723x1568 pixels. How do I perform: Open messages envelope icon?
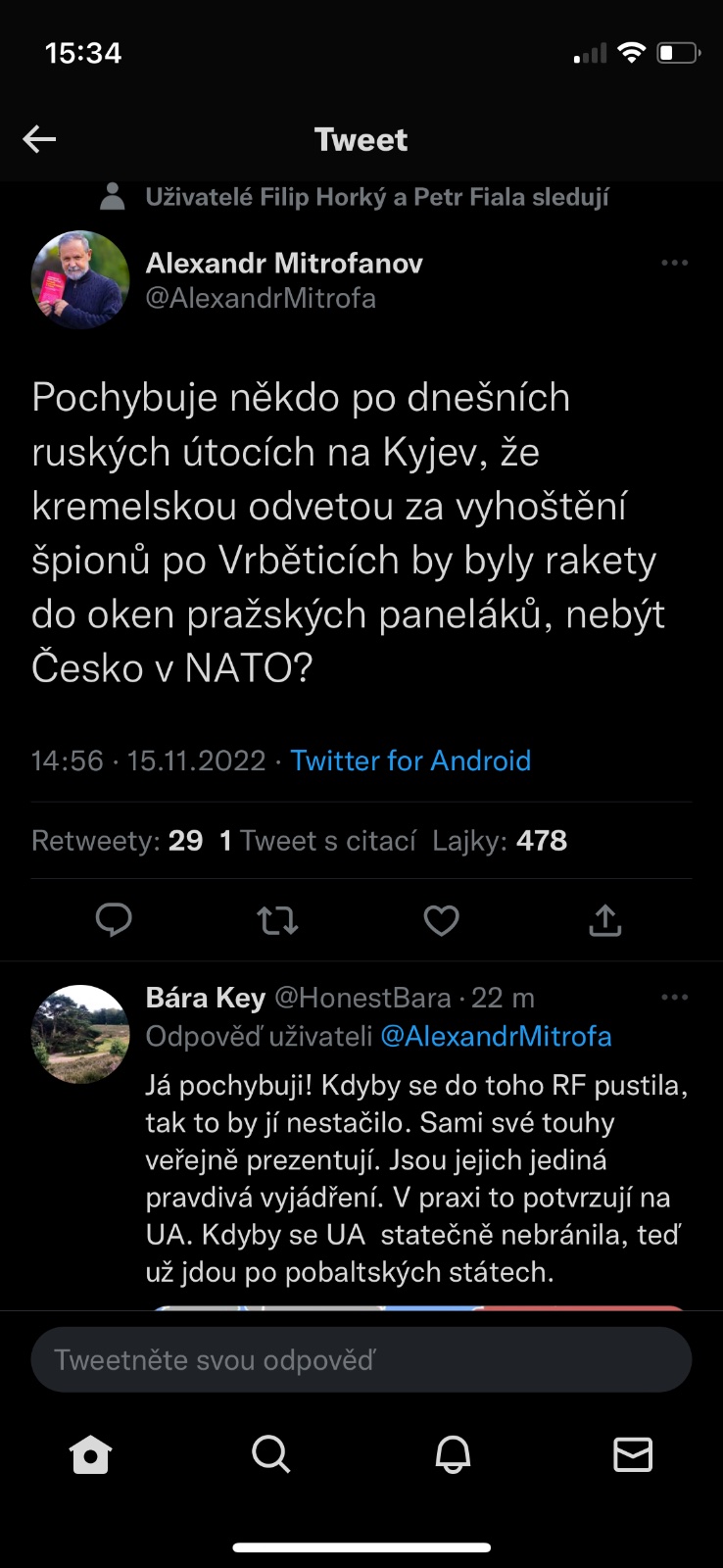(633, 1454)
